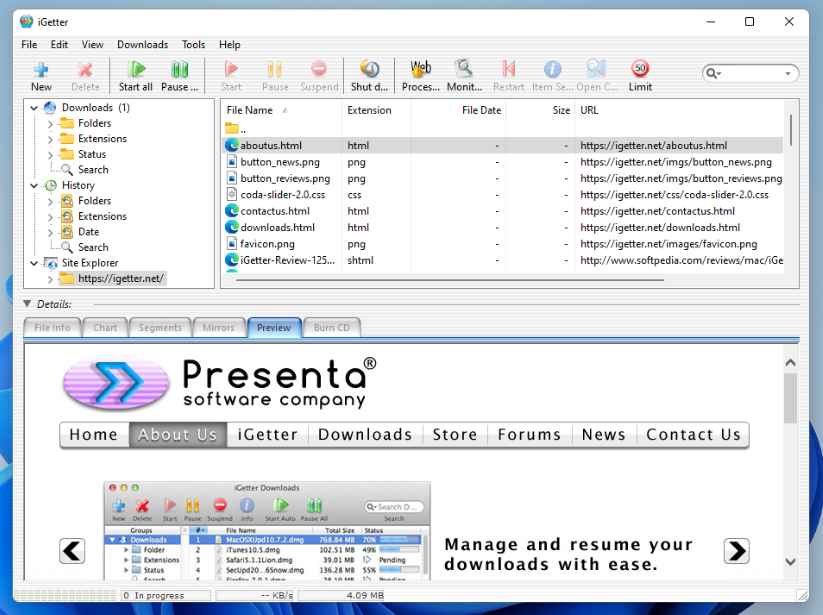Click Contact Us in the preview navigation
This screenshot has width=823, height=615.
click(x=693, y=434)
